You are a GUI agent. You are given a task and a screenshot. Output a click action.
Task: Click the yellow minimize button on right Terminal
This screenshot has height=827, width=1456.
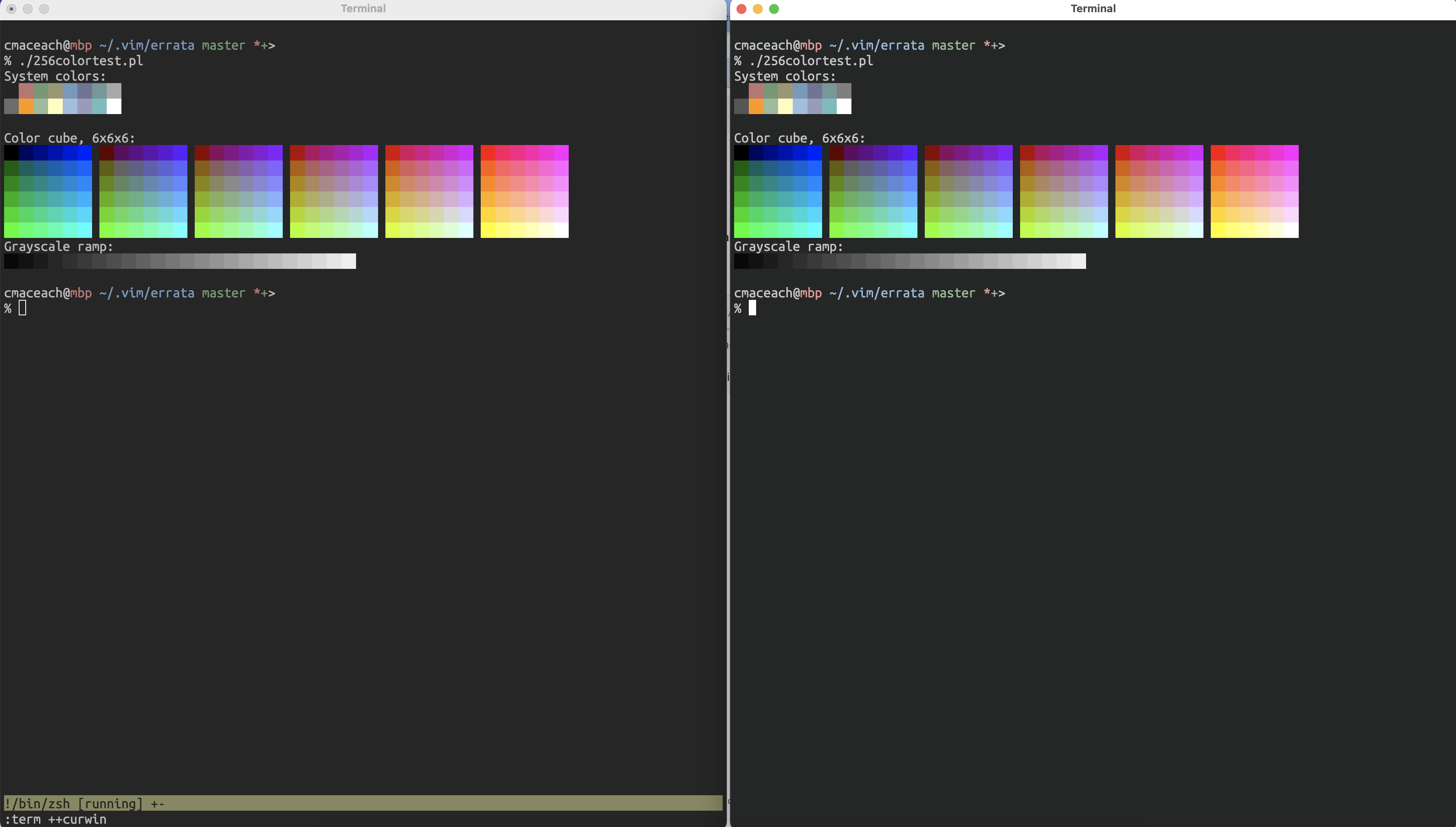pos(757,9)
